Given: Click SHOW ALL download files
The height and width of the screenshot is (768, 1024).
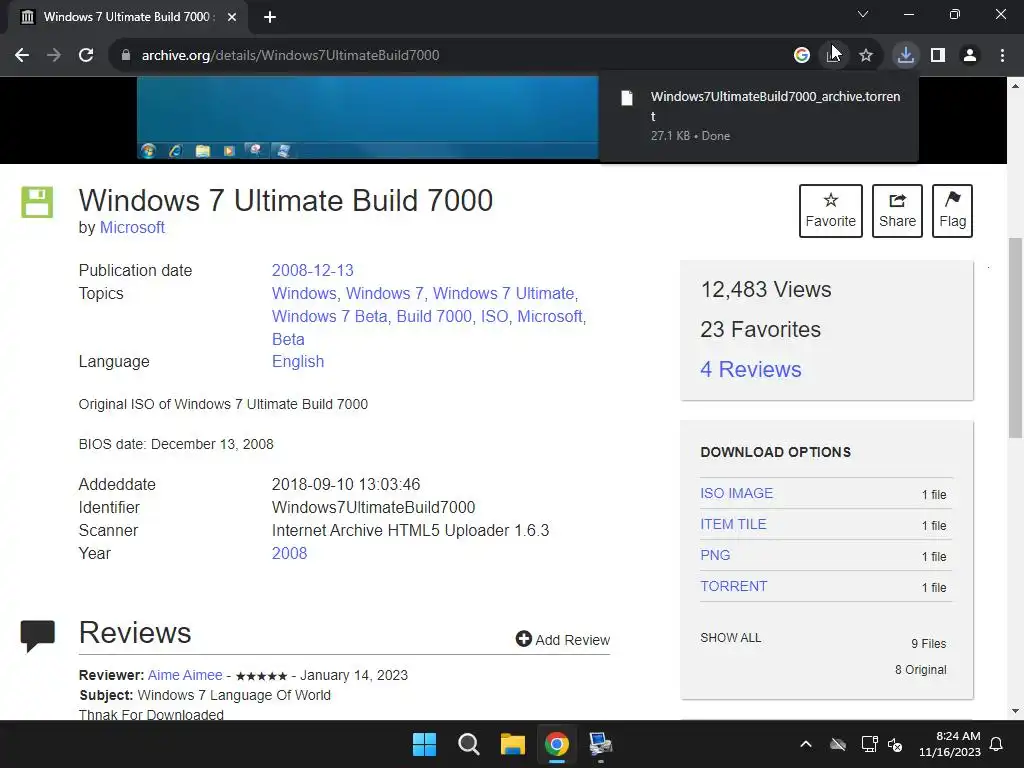Looking at the screenshot, I should [x=730, y=637].
